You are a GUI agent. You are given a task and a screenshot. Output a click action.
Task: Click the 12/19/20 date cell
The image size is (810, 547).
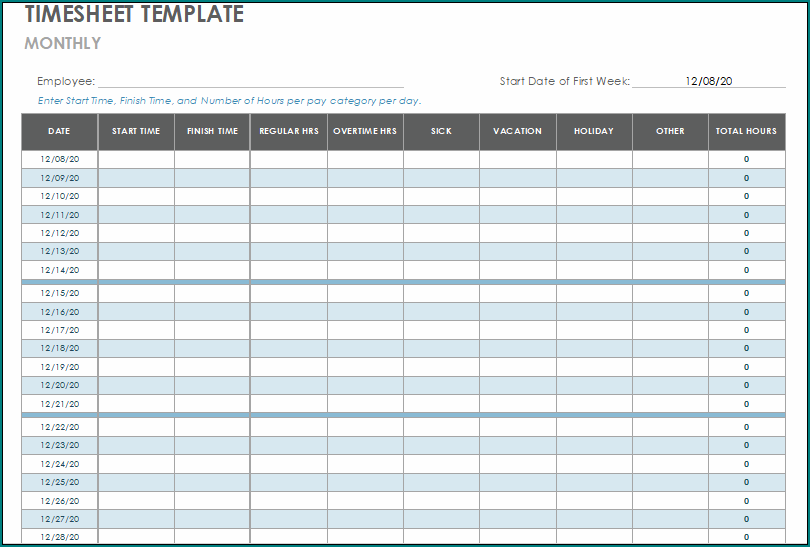coord(59,367)
